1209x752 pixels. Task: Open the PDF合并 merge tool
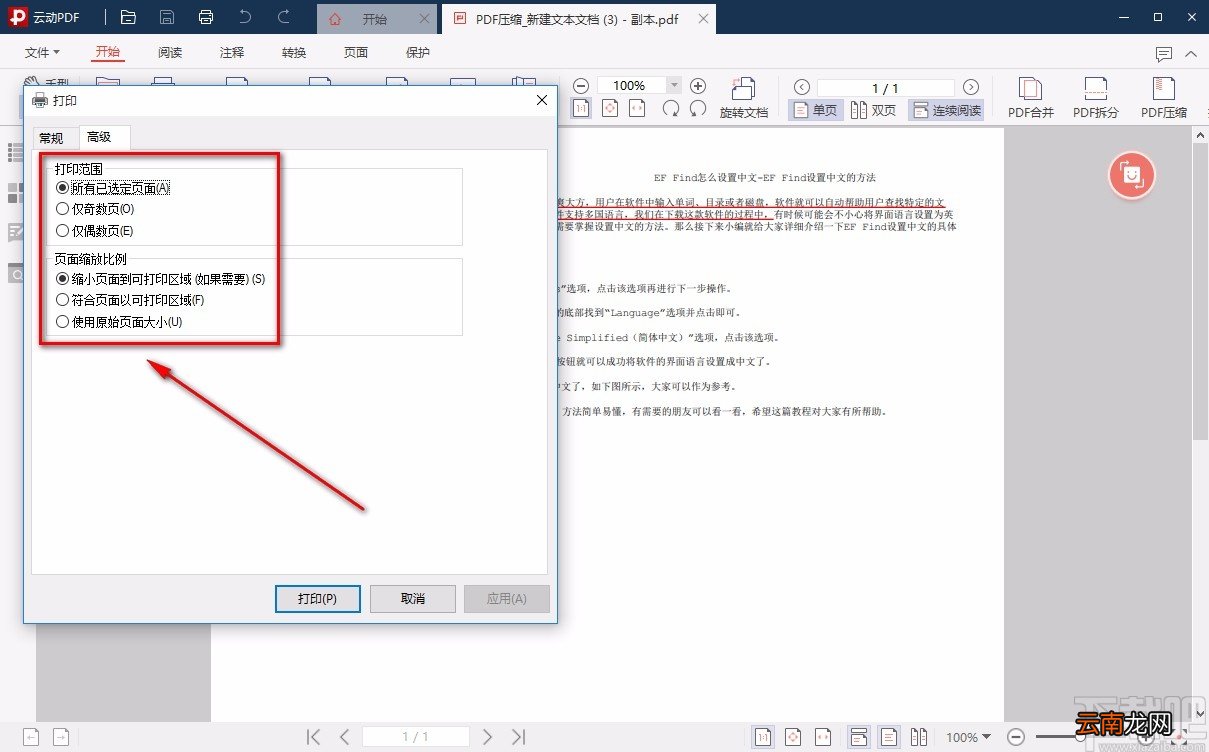coord(1031,98)
